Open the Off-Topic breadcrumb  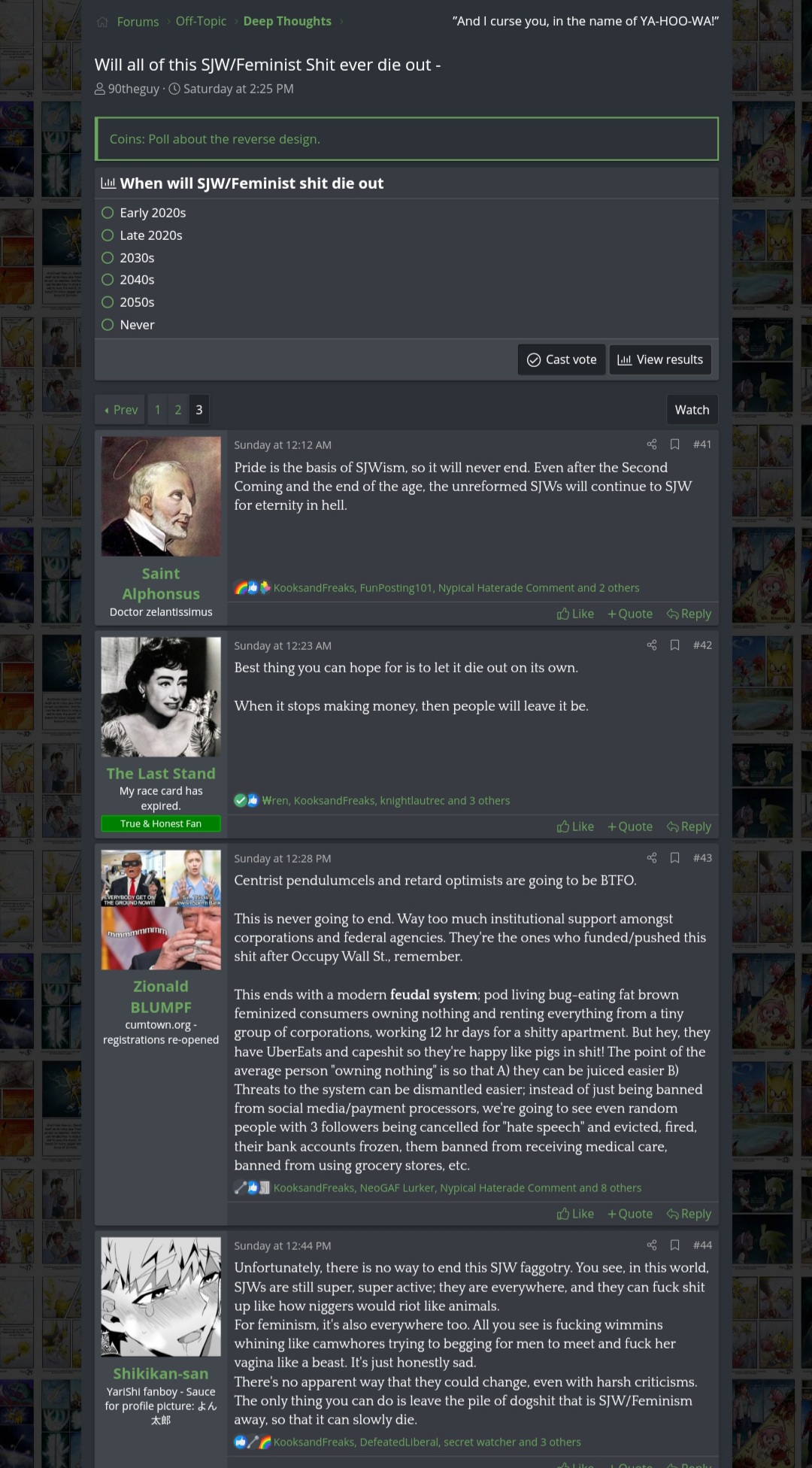coord(201,21)
